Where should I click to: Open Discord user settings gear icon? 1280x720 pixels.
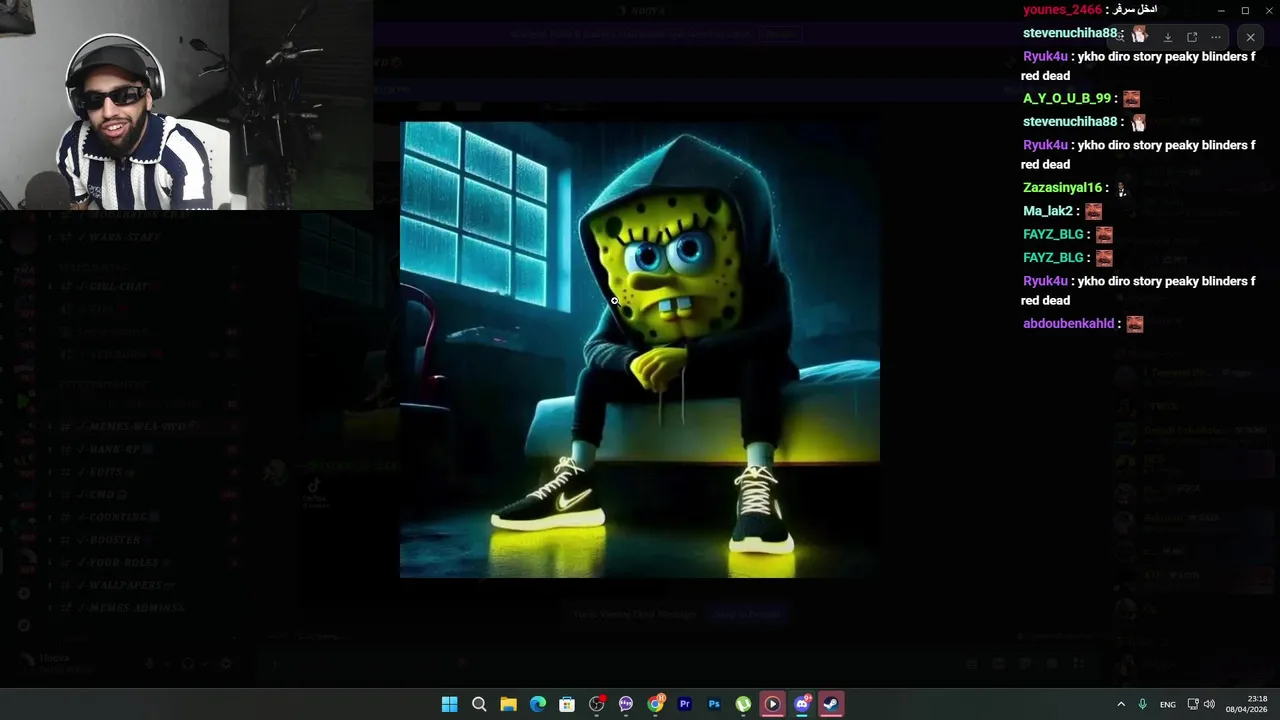(226, 663)
